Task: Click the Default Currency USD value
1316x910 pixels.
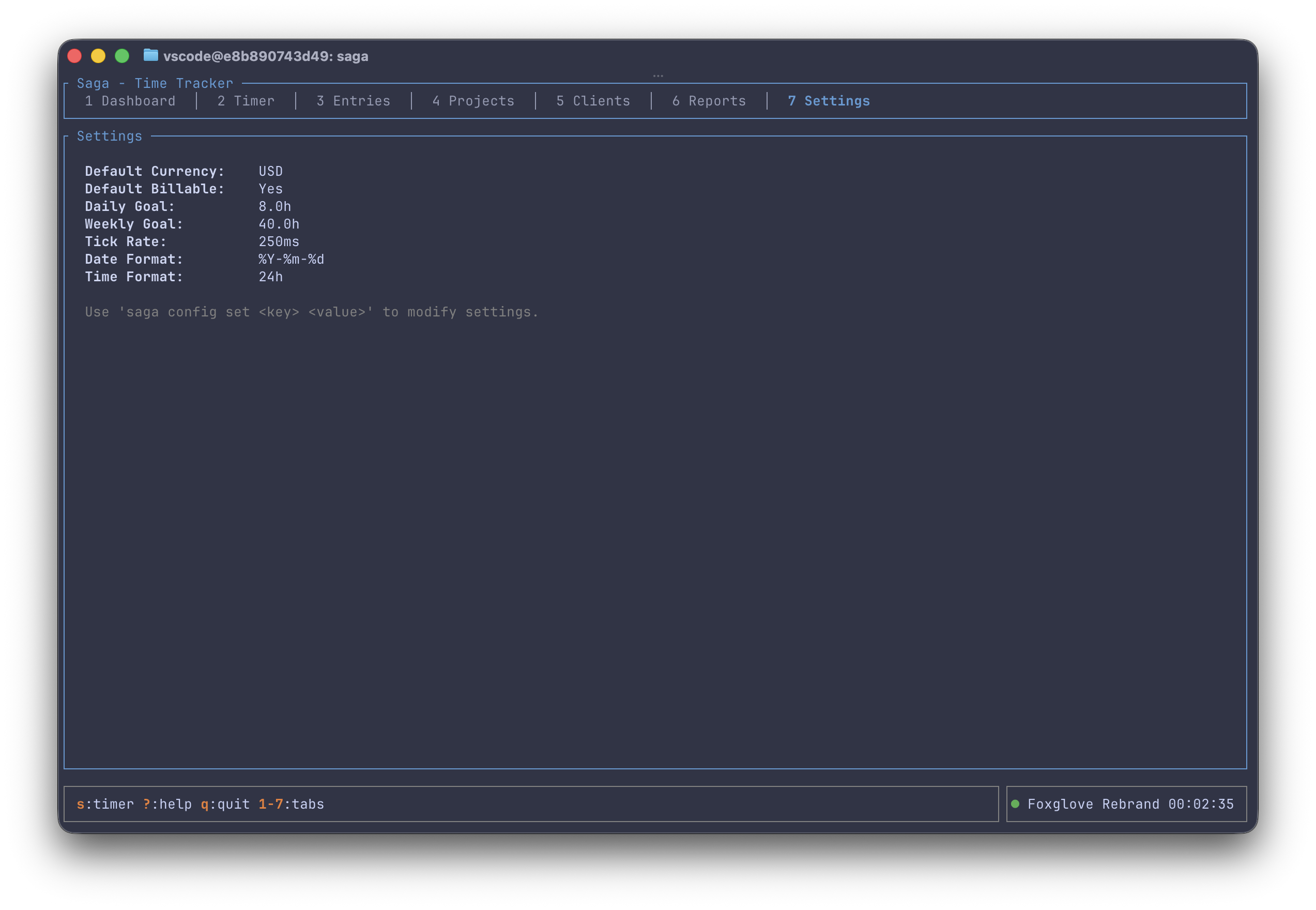Action: tap(270, 171)
